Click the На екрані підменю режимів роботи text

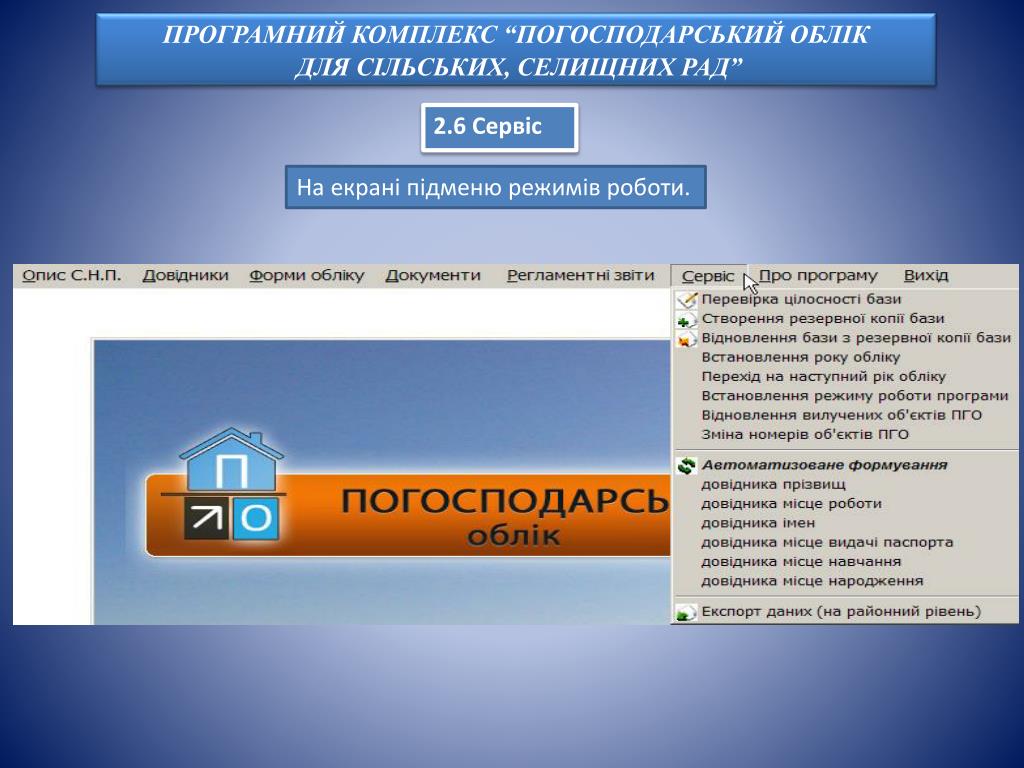(x=494, y=188)
